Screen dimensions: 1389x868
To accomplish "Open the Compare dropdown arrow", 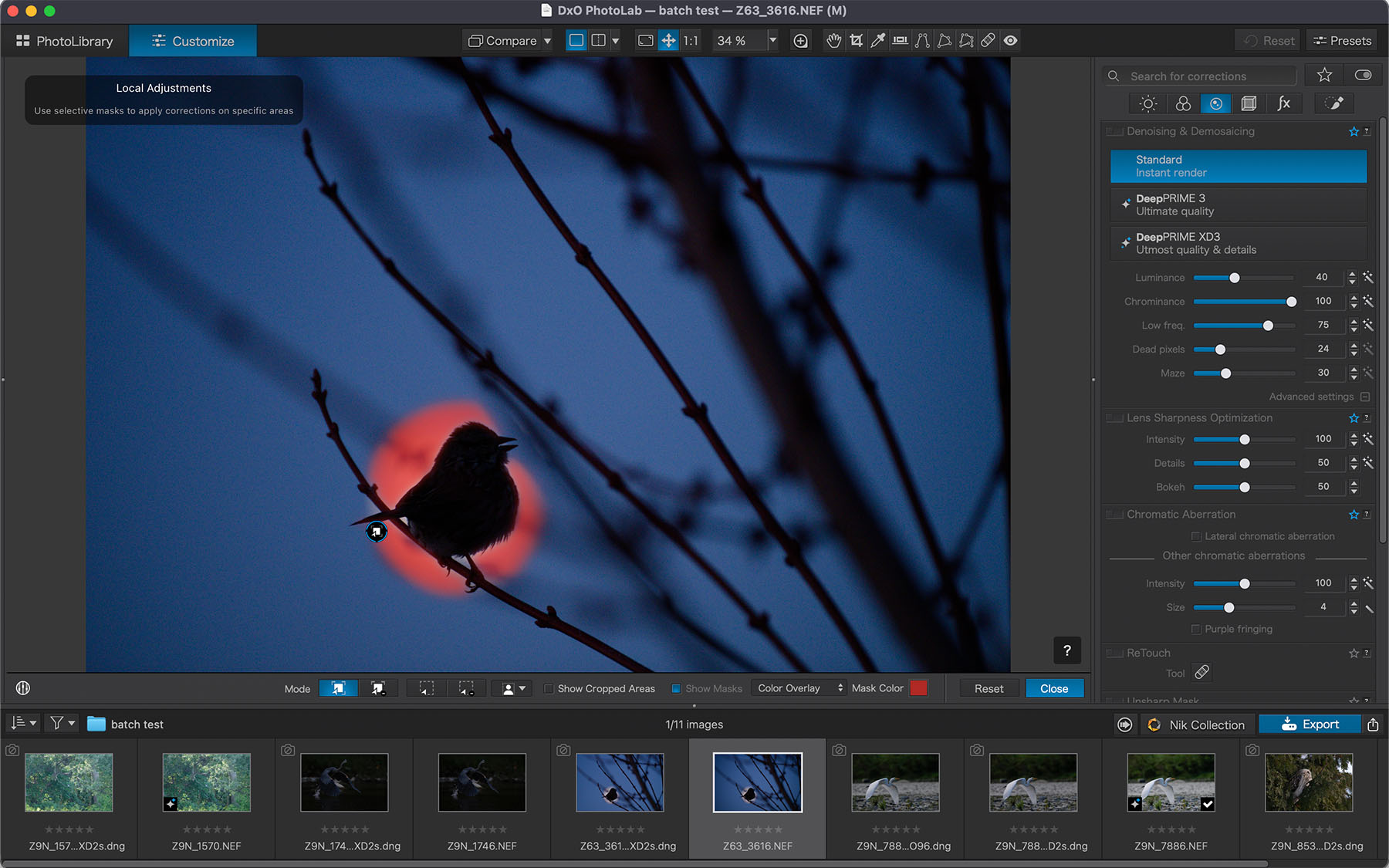I will pyautogui.click(x=547, y=41).
